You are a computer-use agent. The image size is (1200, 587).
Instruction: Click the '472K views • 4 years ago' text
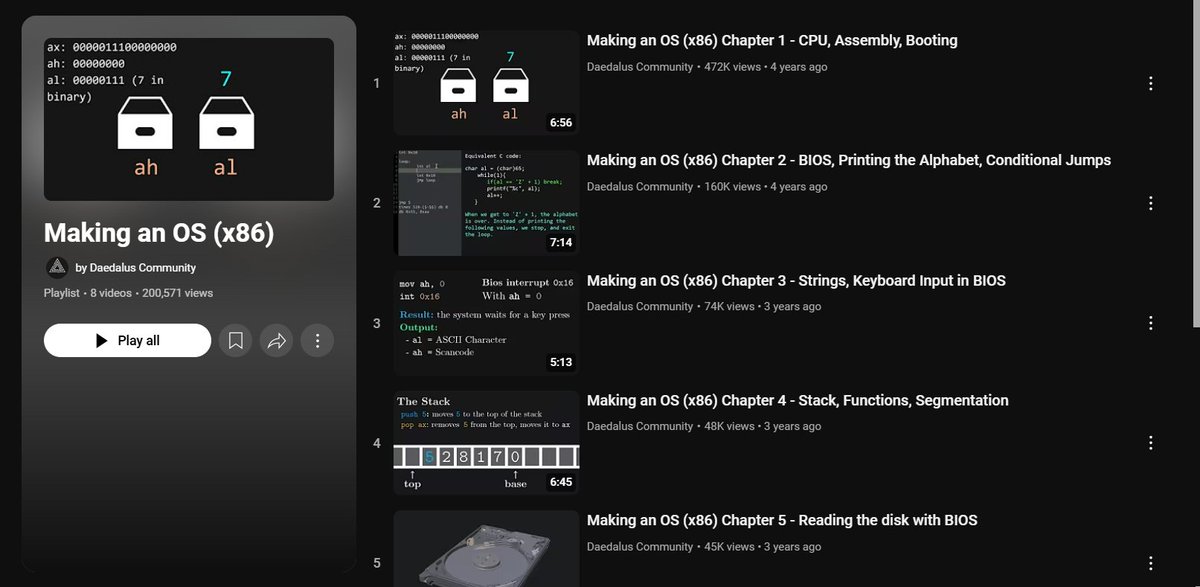click(x=766, y=67)
